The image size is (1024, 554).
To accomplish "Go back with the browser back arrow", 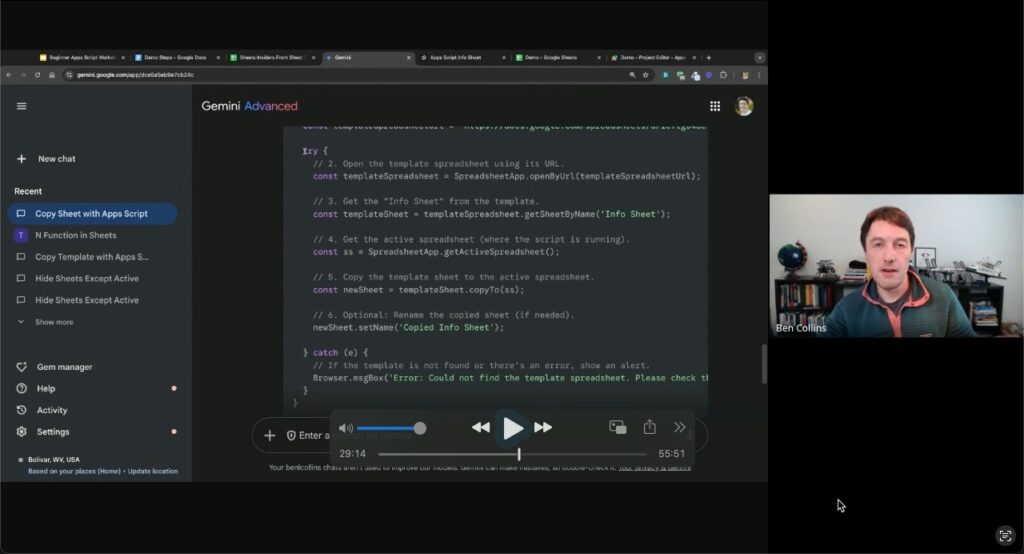I will pyautogui.click(x=8, y=75).
